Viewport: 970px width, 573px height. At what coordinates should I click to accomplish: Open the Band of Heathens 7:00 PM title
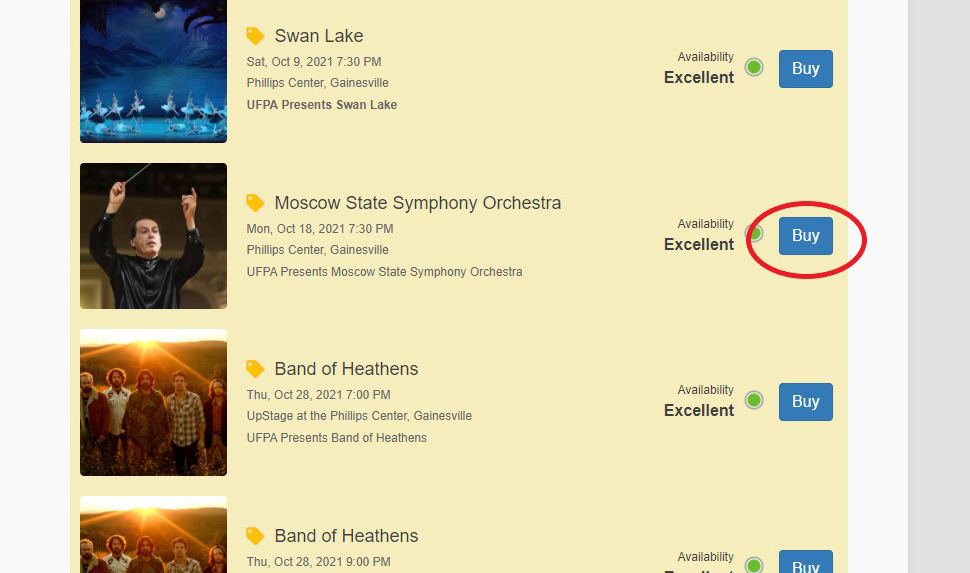coord(346,369)
